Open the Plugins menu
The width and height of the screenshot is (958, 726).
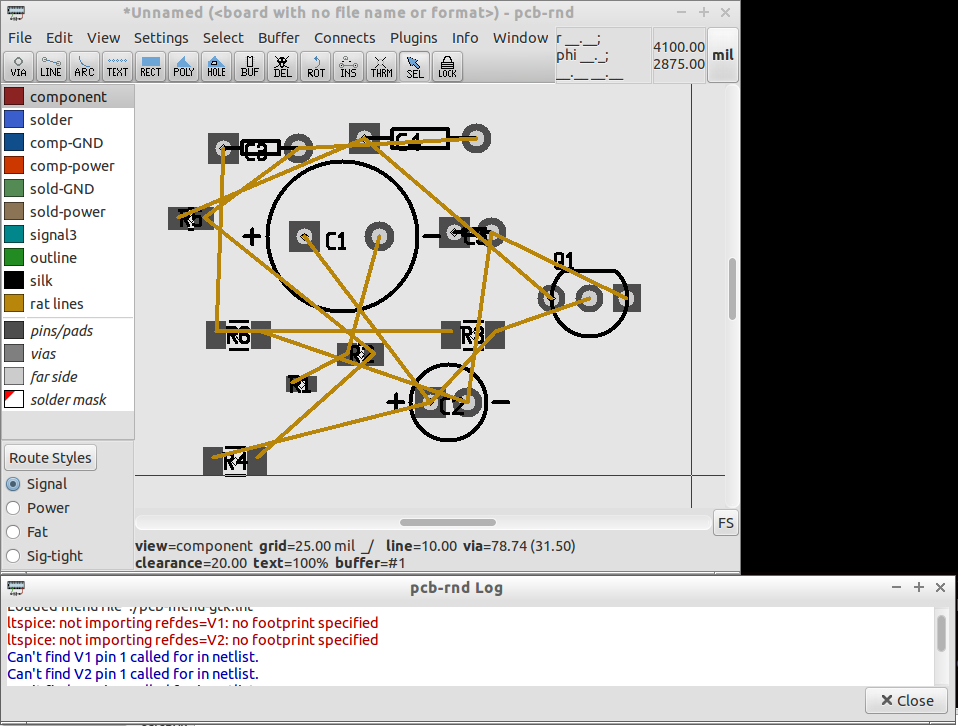[x=413, y=37]
